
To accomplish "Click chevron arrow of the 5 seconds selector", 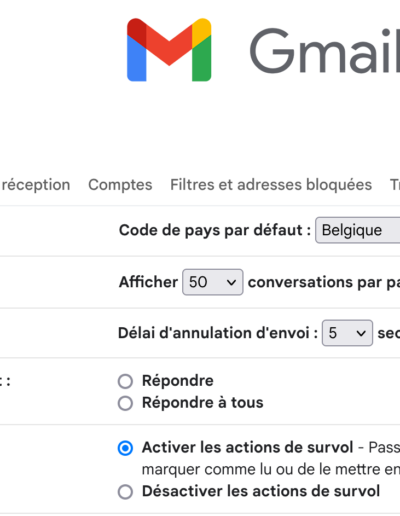I will click(361, 333).
